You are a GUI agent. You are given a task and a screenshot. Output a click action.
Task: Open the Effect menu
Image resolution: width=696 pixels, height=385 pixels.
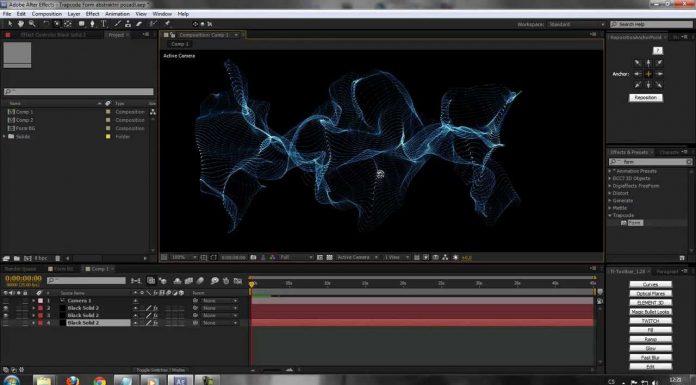click(92, 14)
